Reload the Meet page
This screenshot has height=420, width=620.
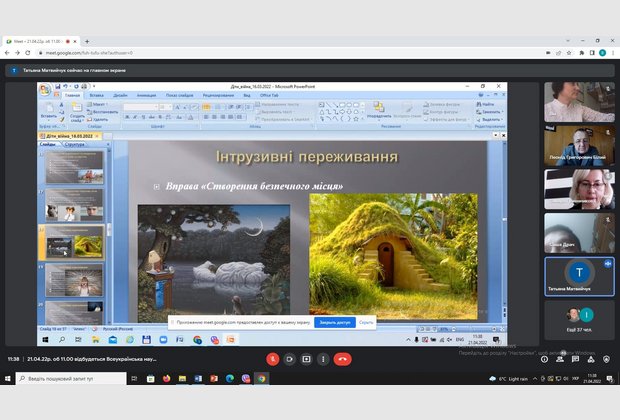30,52
